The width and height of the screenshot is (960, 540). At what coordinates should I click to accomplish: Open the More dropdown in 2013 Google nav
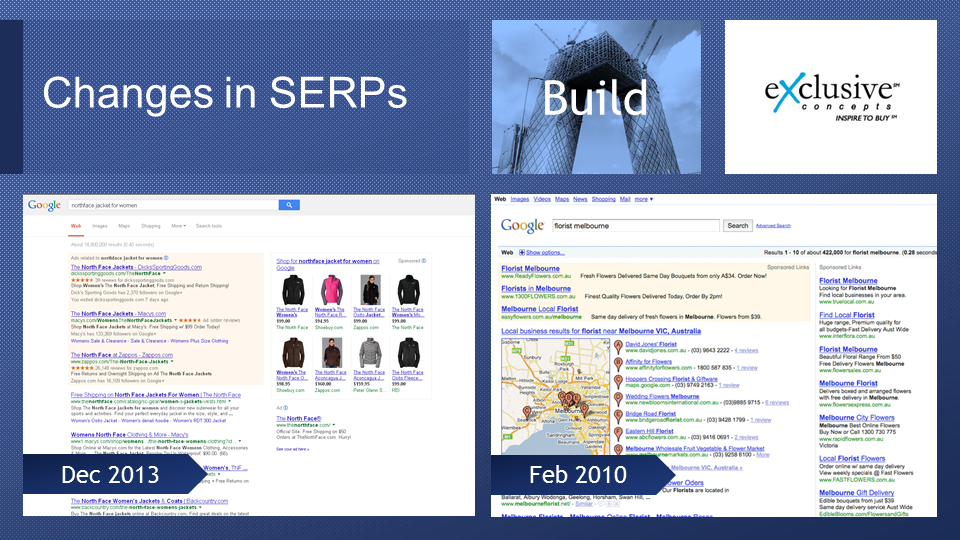(x=178, y=226)
